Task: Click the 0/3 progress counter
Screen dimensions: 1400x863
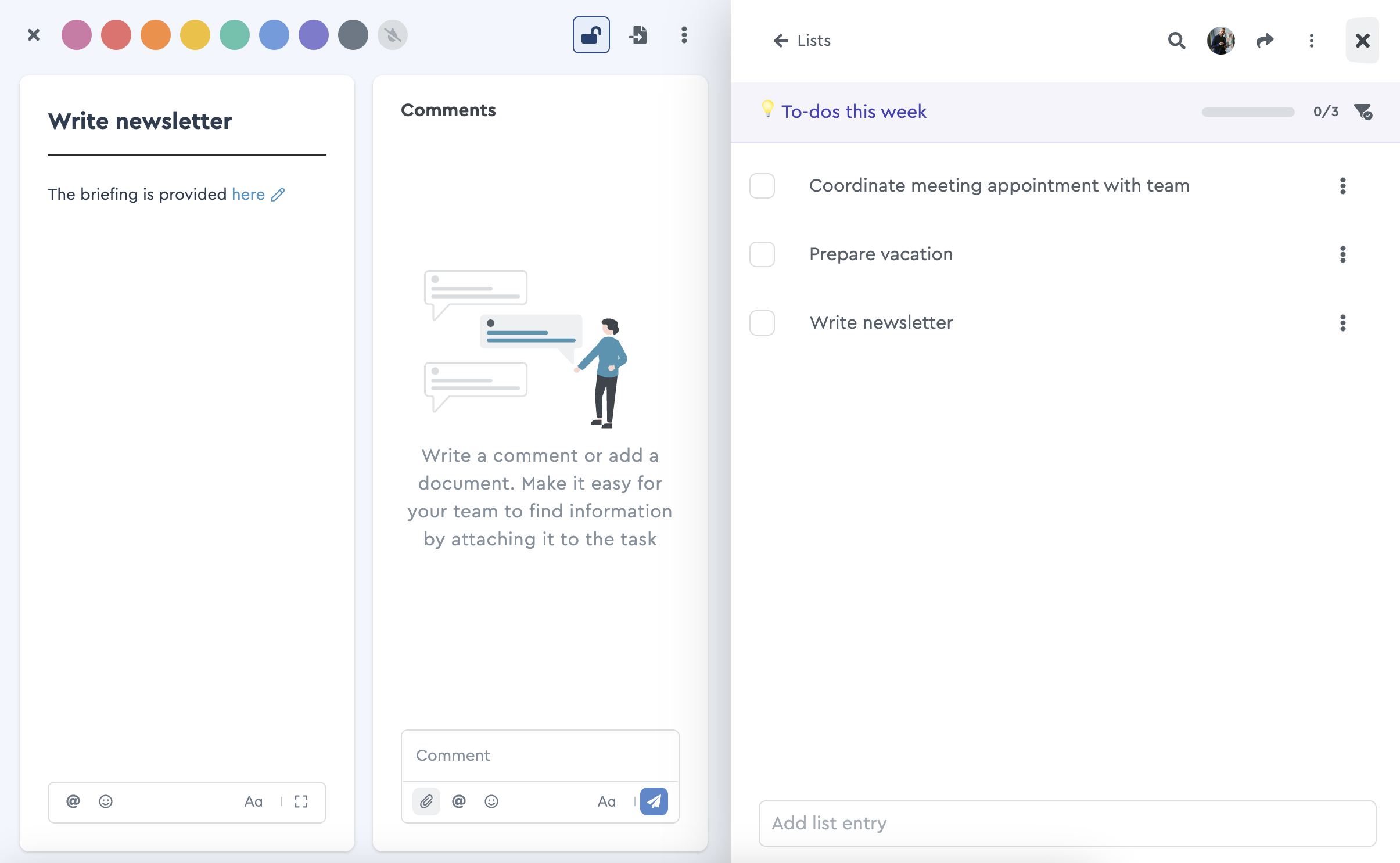Action: (x=1326, y=112)
